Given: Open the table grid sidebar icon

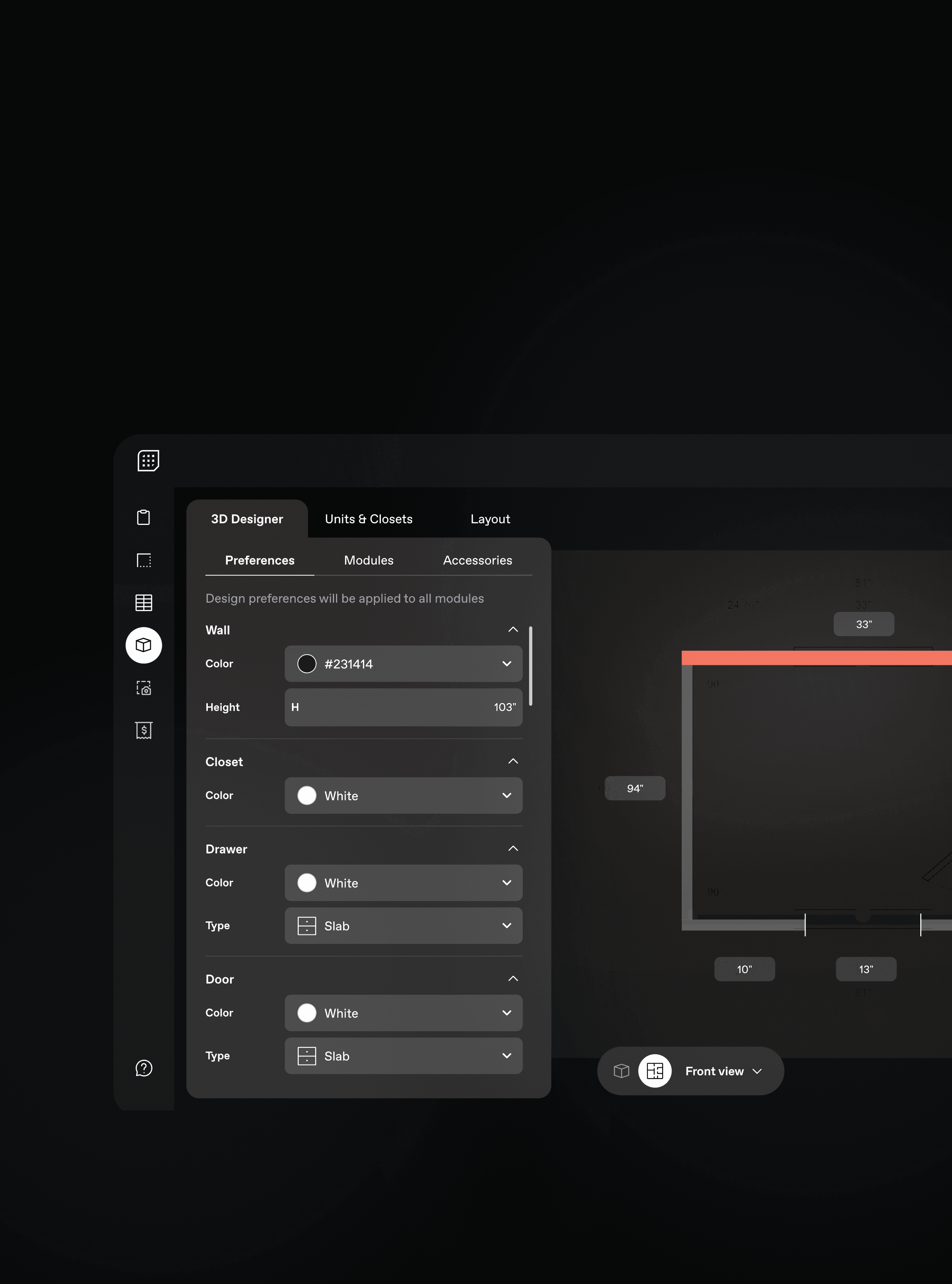Looking at the screenshot, I should coord(144,603).
